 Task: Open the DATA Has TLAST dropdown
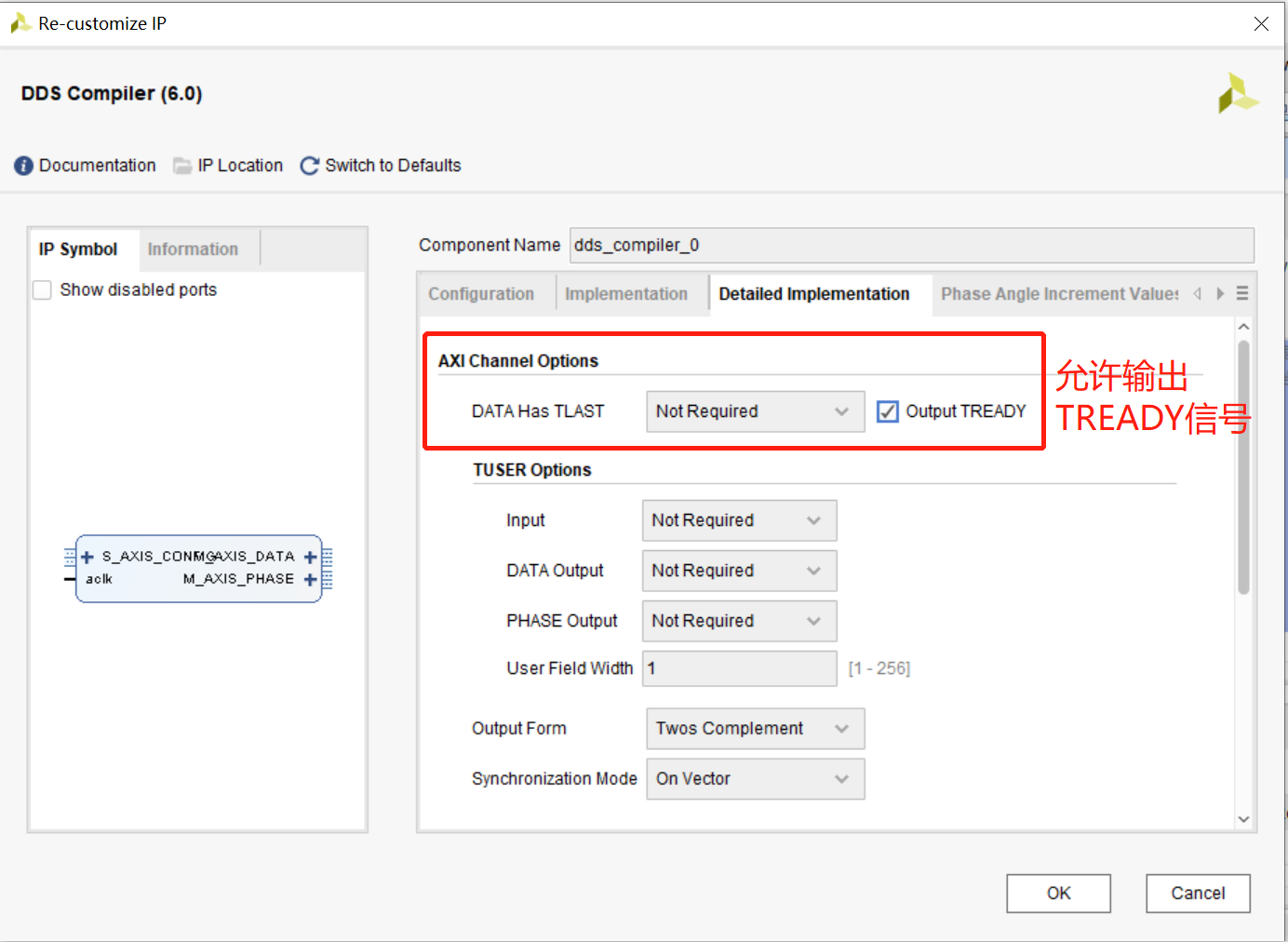click(756, 411)
